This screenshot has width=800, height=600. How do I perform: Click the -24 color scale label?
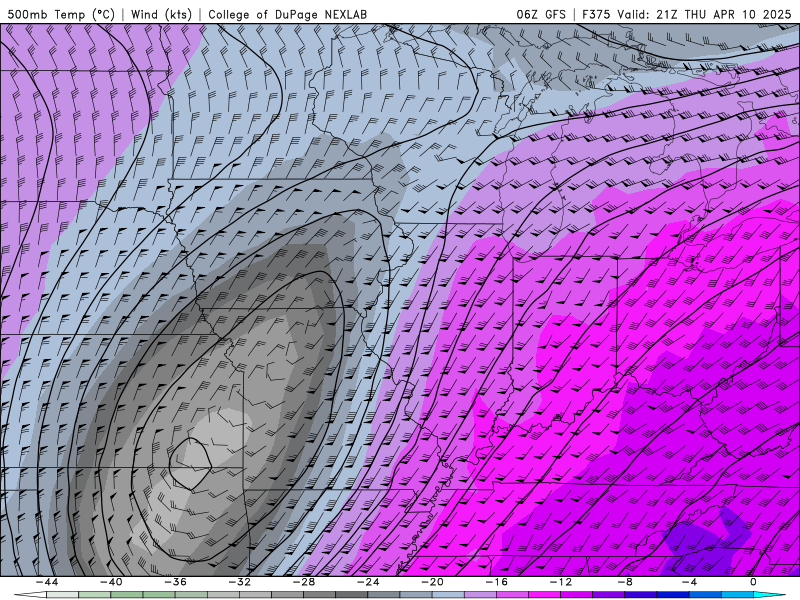pyautogui.click(x=368, y=582)
